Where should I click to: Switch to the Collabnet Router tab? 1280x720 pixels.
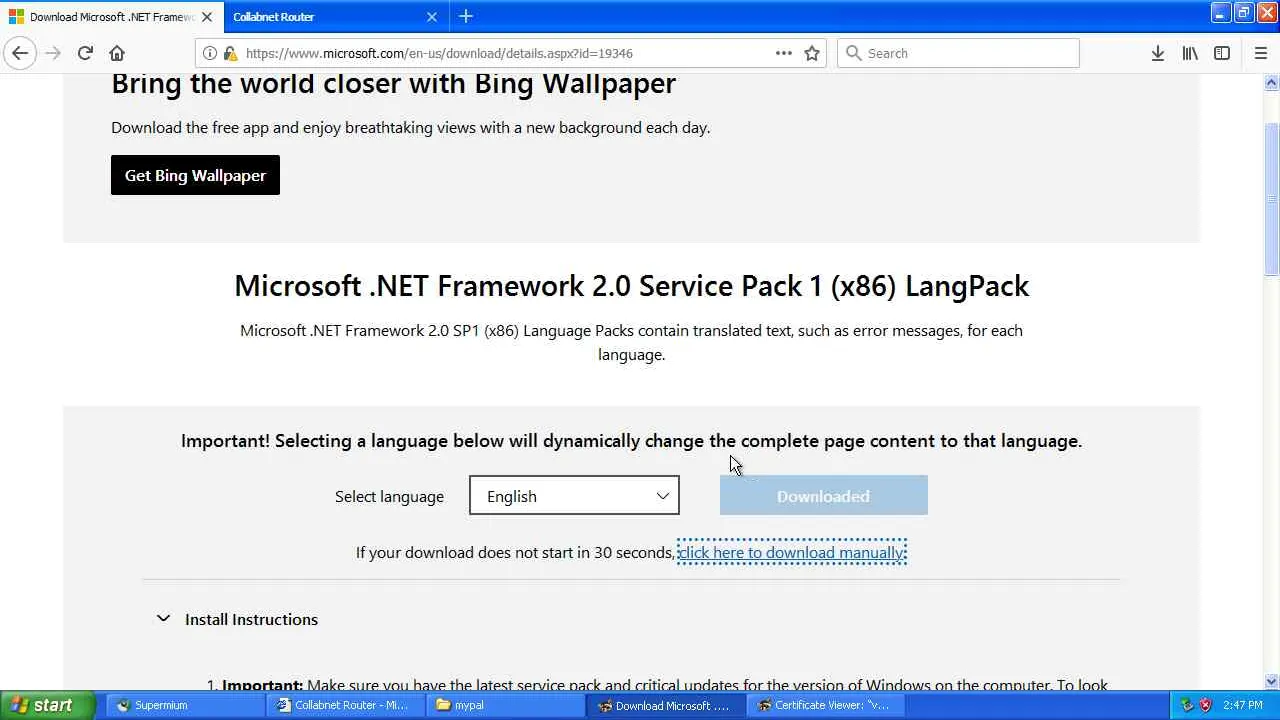(x=335, y=17)
